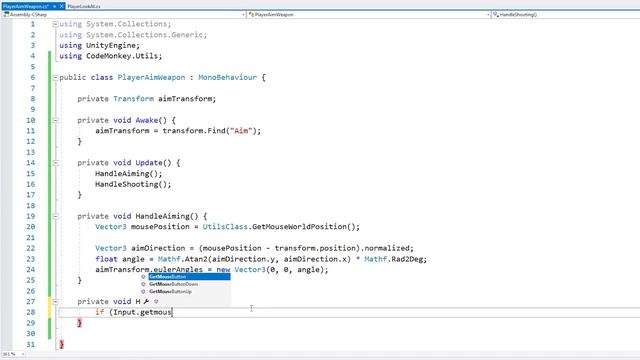This screenshot has width=640, height=360.
Task: Click line number 14 in the gutter
Action: pos(31,163)
